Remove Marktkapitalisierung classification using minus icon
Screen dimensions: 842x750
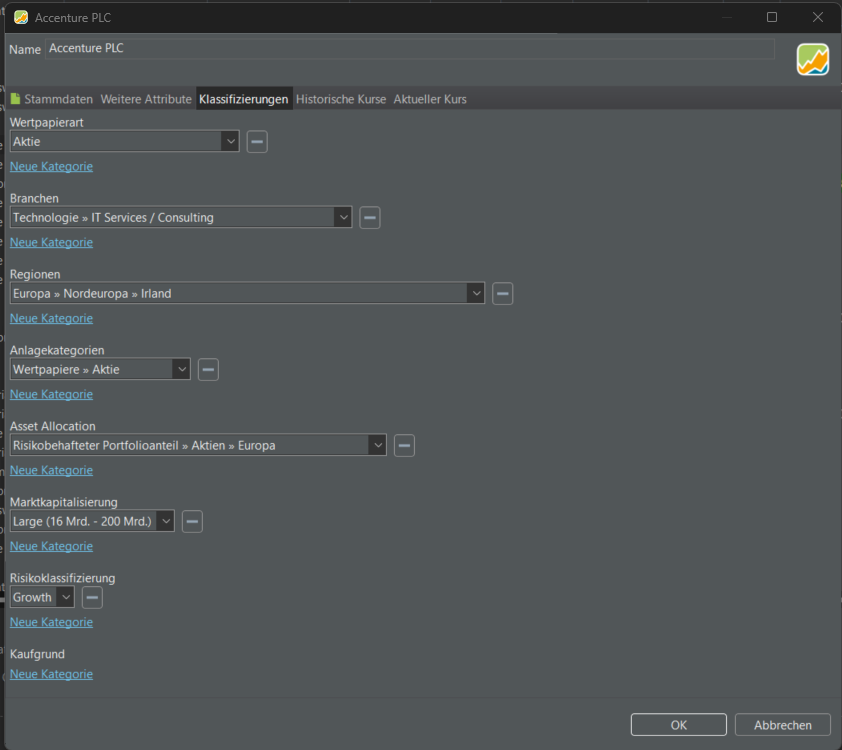tap(192, 522)
